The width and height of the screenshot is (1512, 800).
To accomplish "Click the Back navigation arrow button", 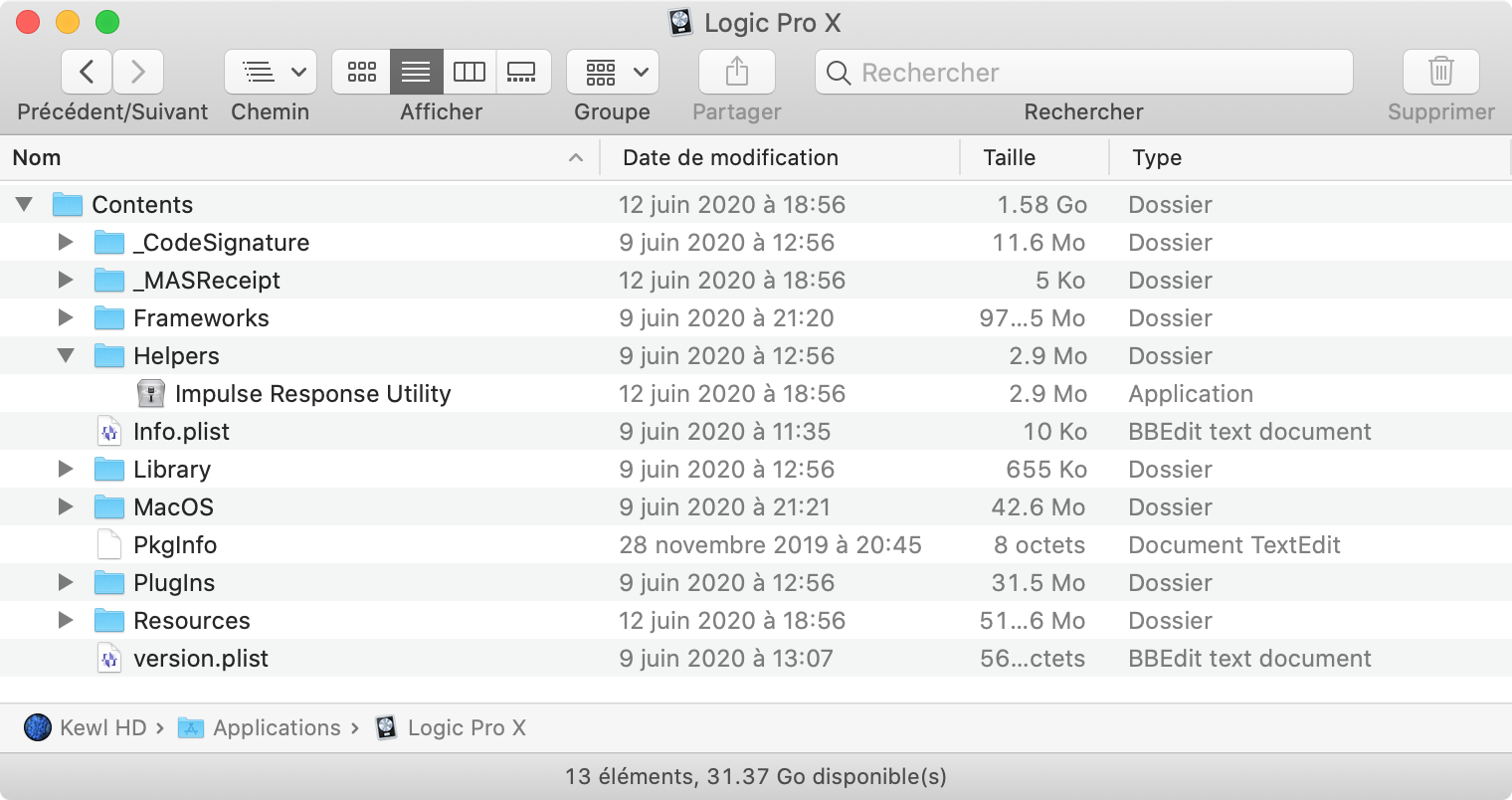I will (88, 72).
